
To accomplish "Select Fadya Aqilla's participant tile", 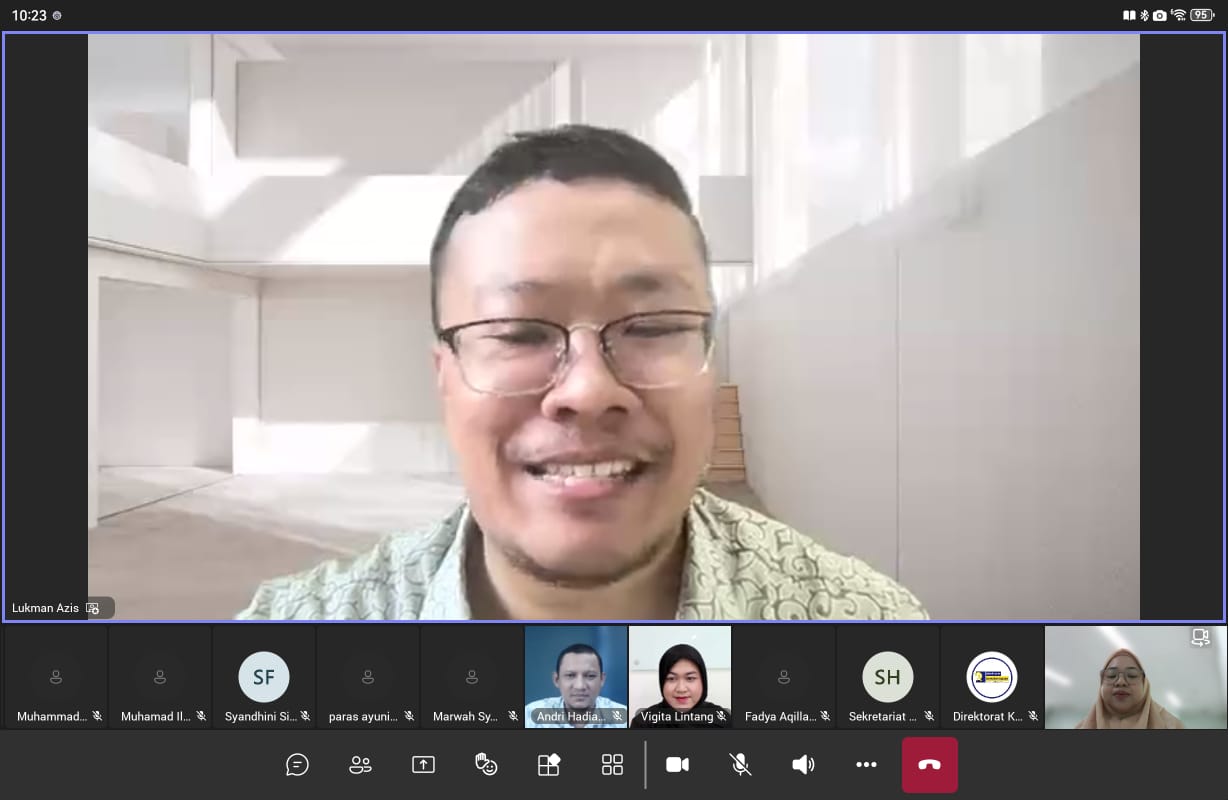I will (x=784, y=677).
